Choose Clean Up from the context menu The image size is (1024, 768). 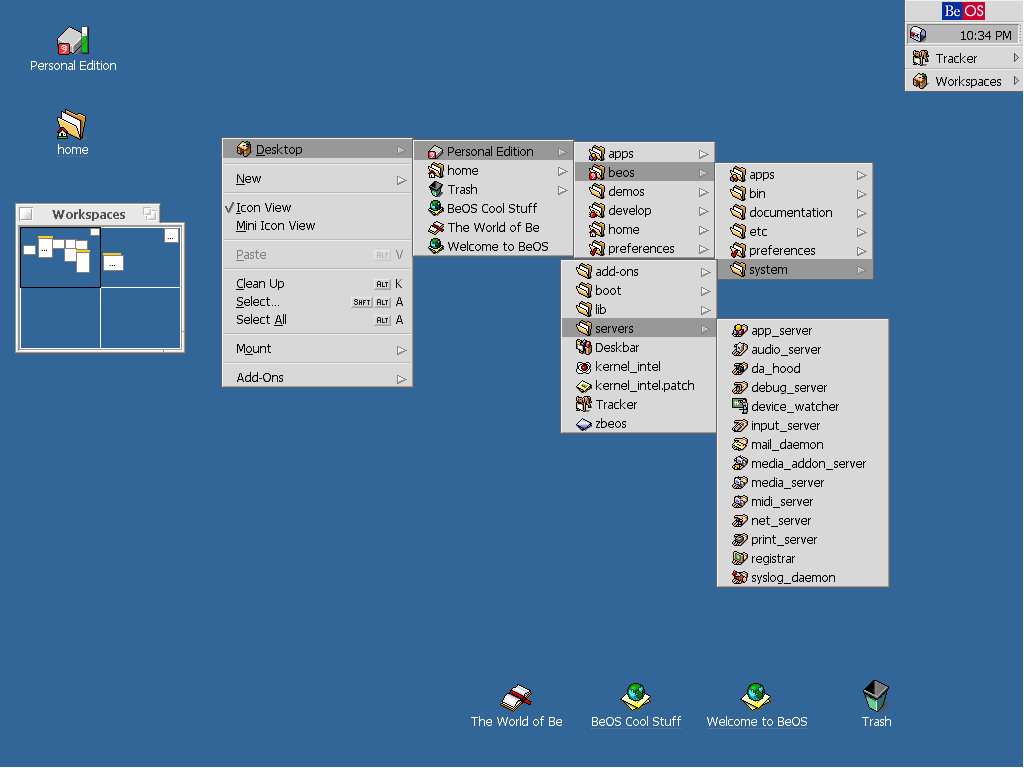coord(317,283)
